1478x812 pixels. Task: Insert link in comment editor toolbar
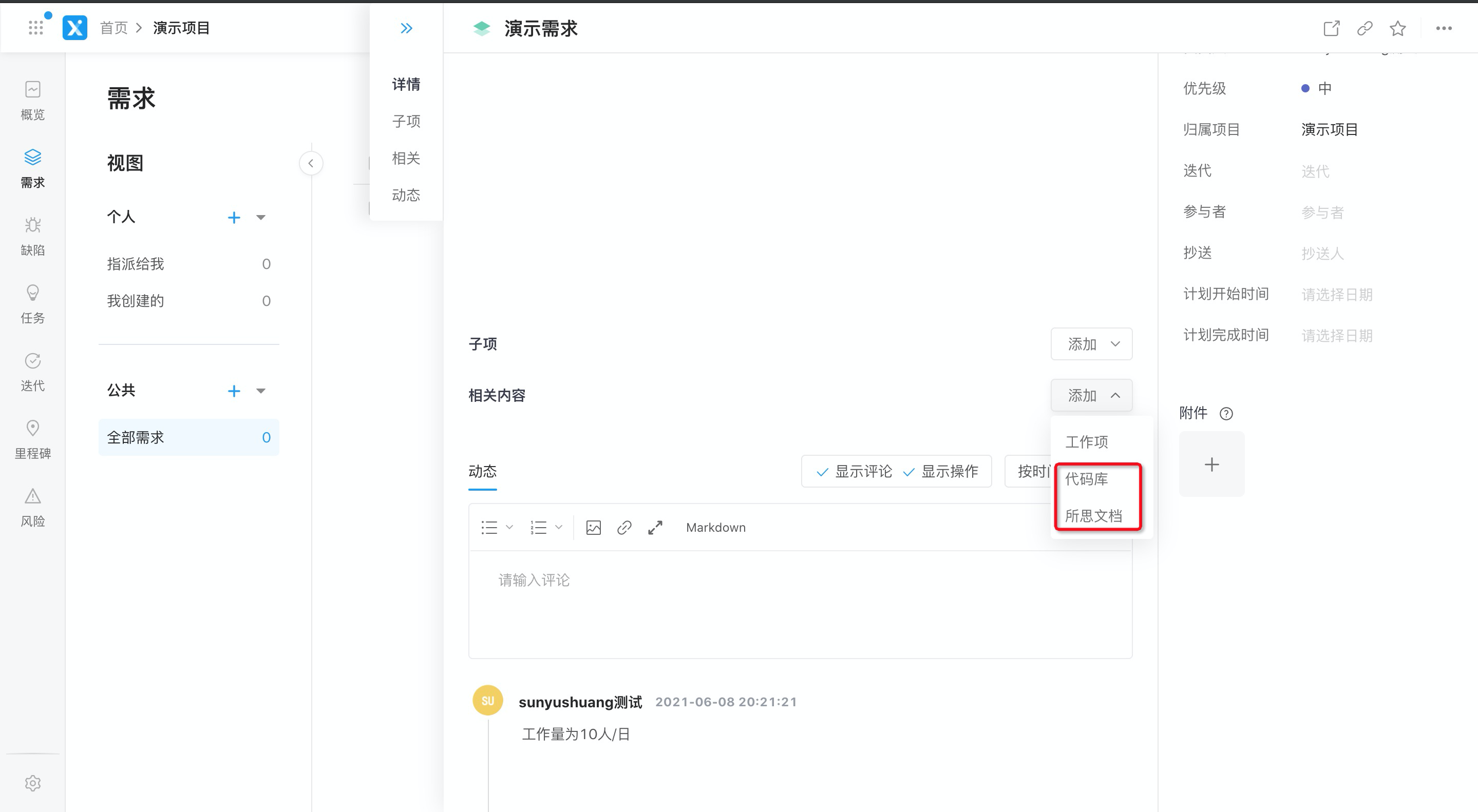[624, 528]
